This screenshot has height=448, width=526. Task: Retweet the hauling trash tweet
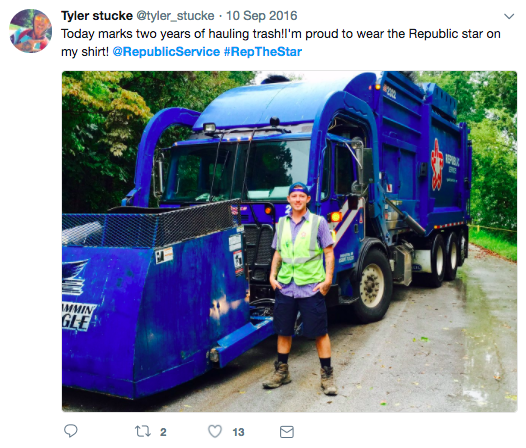click(143, 431)
